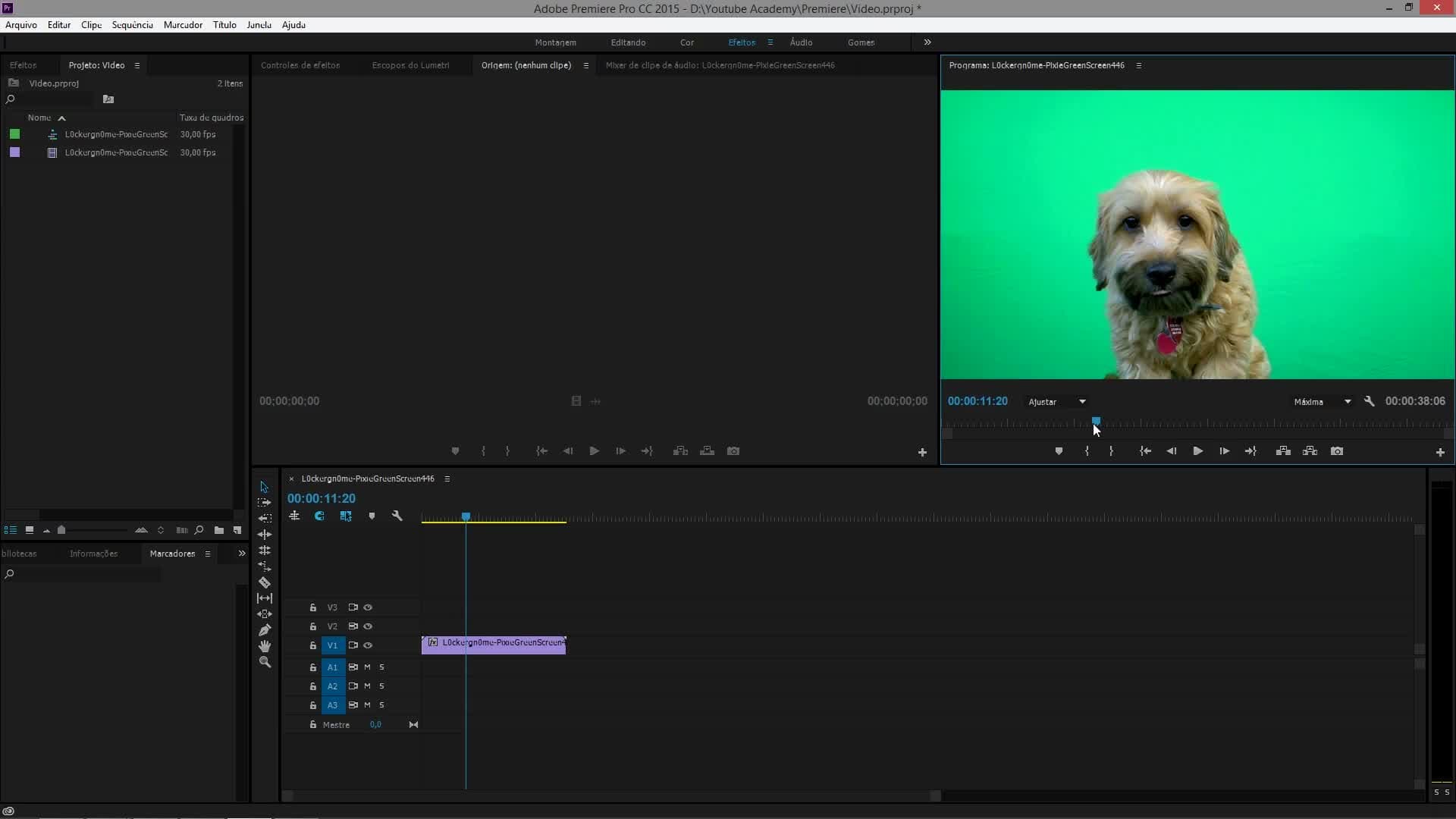Image resolution: width=1456 pixels, height=819 pixels.
Task: Toggle V3 track output eye
Action: [x=368, y=607]
